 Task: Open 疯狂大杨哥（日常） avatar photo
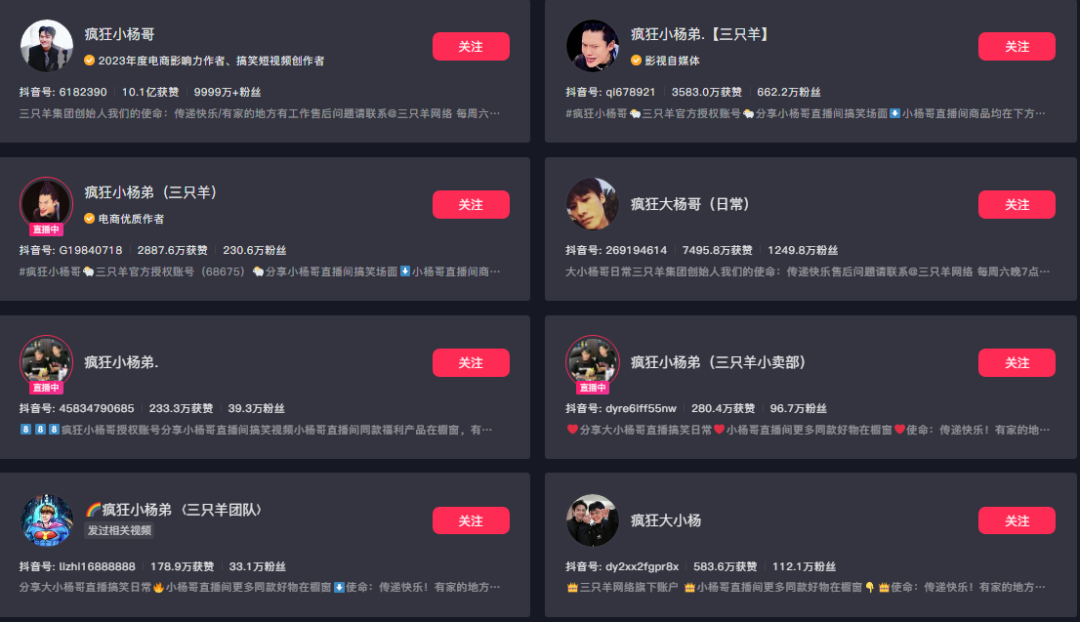pyautogui.click(x=592, y=204)
